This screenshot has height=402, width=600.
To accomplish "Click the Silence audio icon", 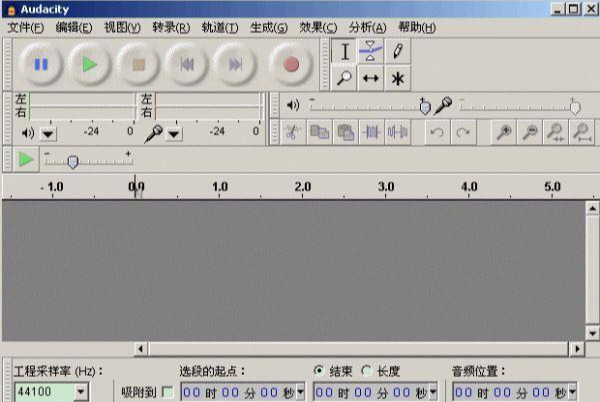I will [x=398, y=132].
